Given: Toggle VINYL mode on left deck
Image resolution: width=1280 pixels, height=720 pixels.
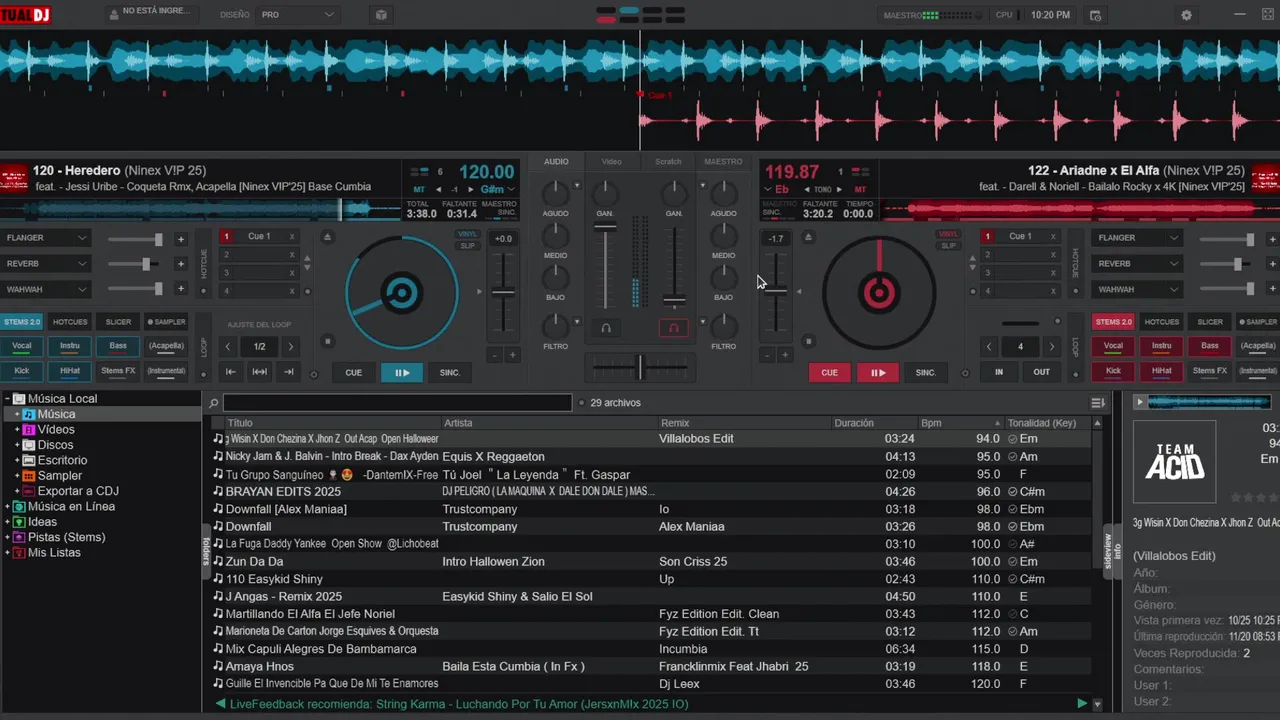Looking at the screenshot, I should pos(468,234).
